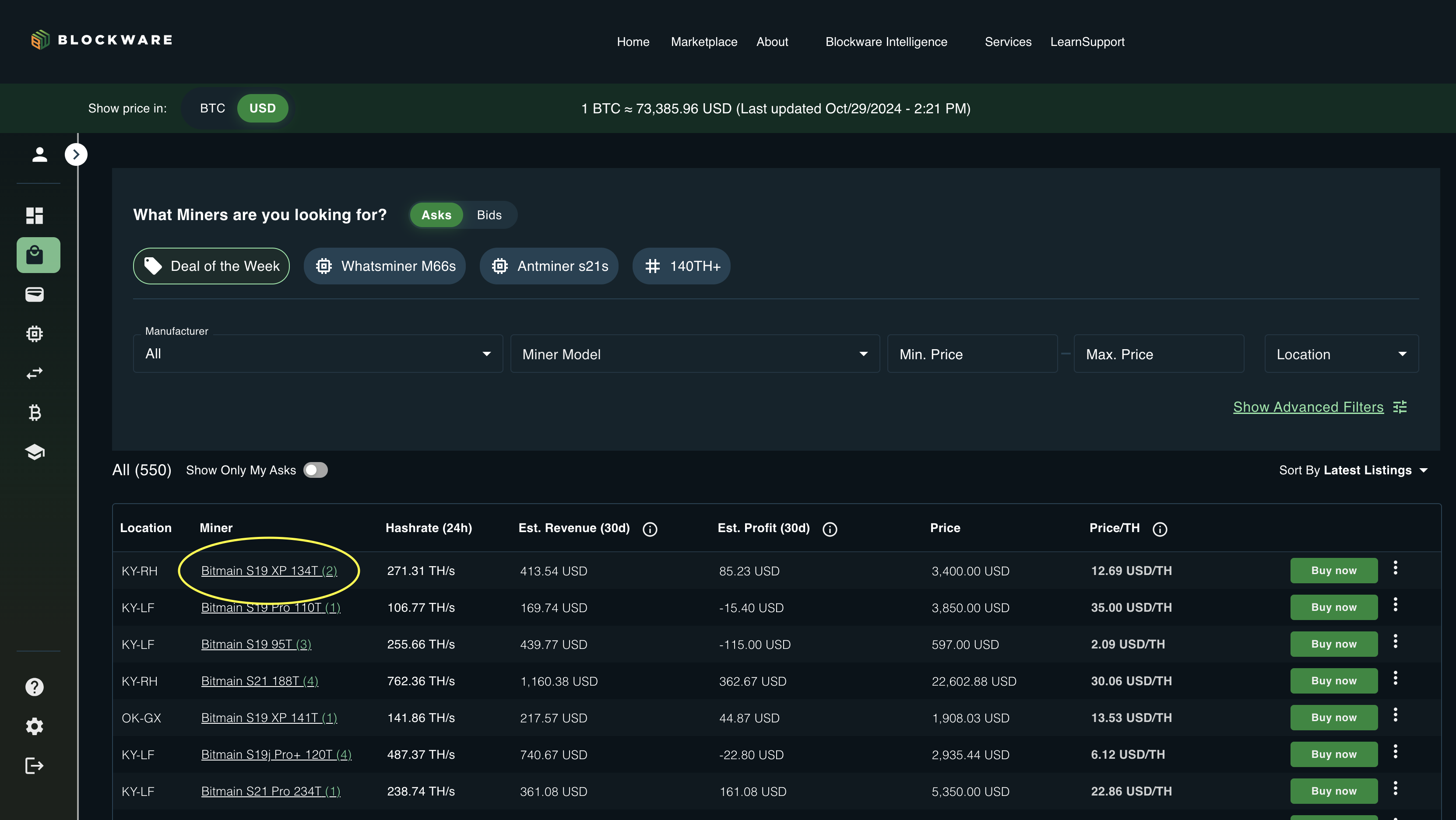Screen dimensions: 1456x820
Task: Click the graduation cap learn icon
Action: (35, 452)
